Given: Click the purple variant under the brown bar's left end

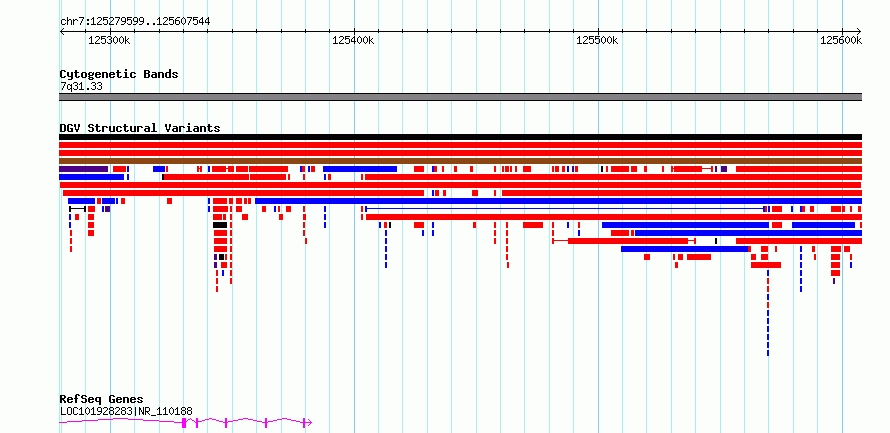Looking at the screenshot, I should (x=83, y=169).
